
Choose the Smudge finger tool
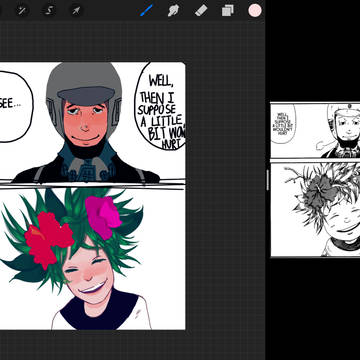[173, 11]
